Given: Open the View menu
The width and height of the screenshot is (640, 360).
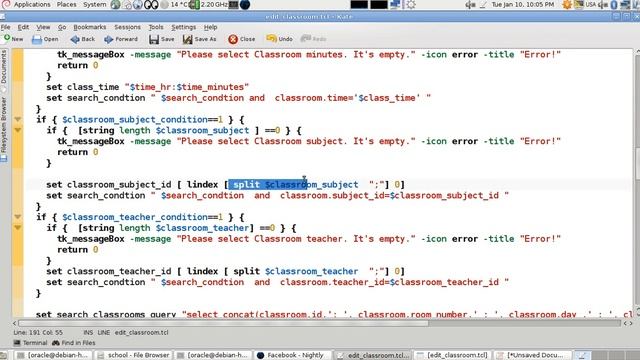Looking at the screenshot, I should (x=43, y=27).
